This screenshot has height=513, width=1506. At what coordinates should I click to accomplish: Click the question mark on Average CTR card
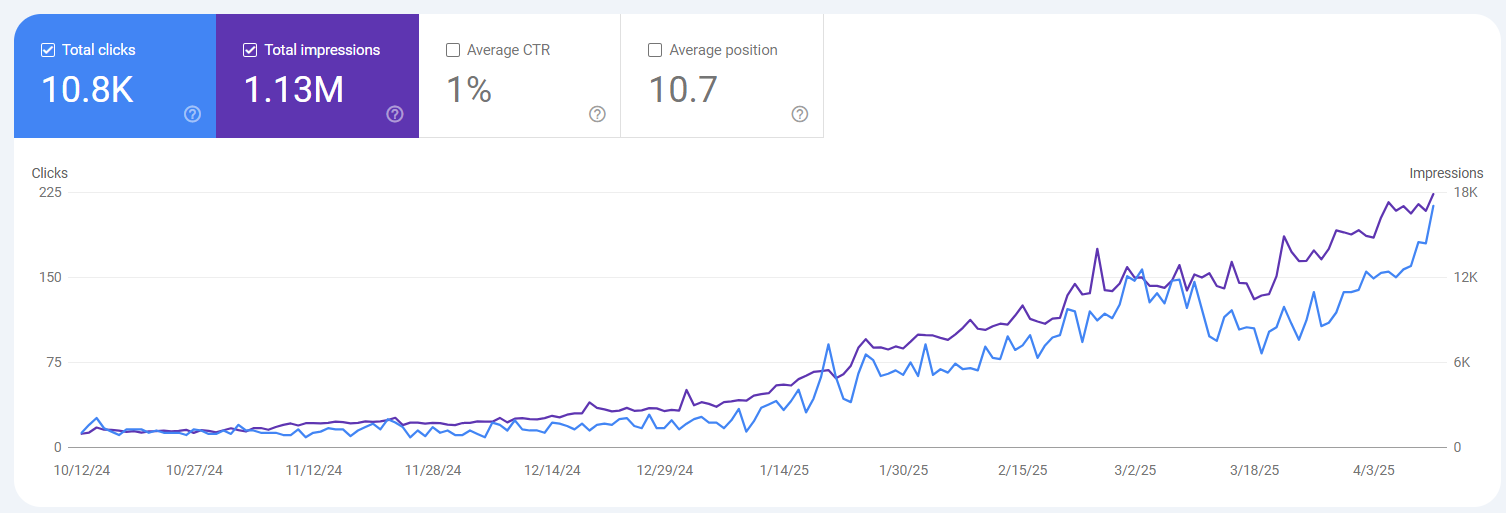(x=597, y=114)
